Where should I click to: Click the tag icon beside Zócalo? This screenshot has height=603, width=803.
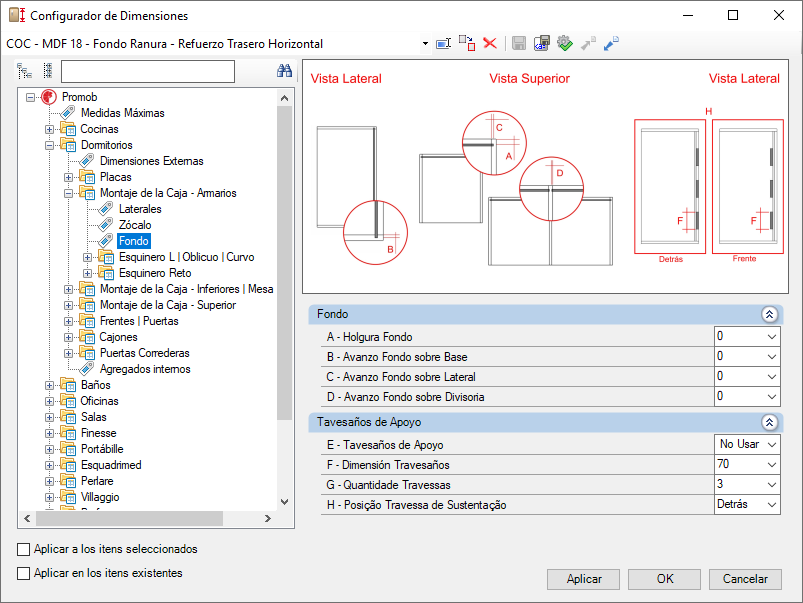pos(105,224)
